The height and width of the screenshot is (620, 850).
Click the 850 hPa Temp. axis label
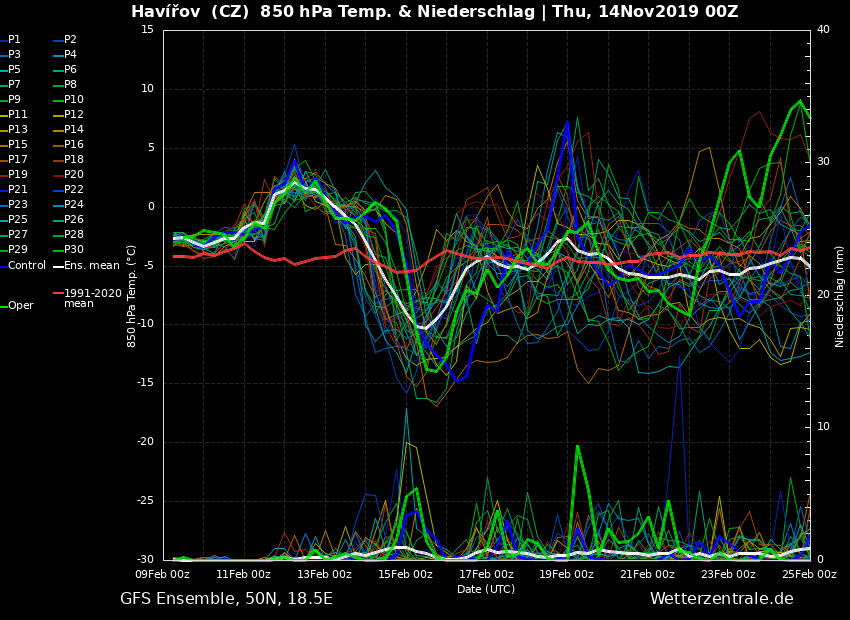[132, 295]
